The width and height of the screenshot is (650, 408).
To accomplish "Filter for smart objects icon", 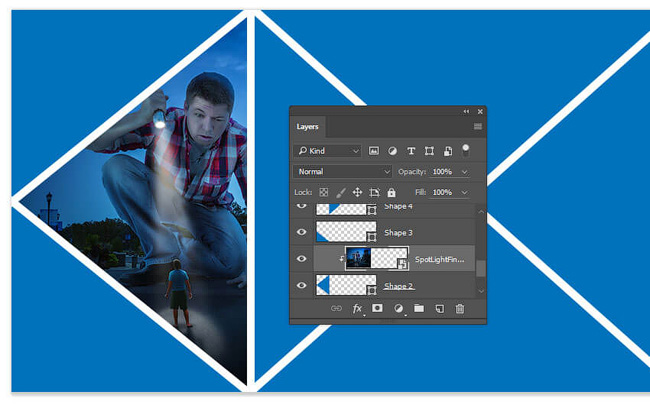I will coord(448,151).
